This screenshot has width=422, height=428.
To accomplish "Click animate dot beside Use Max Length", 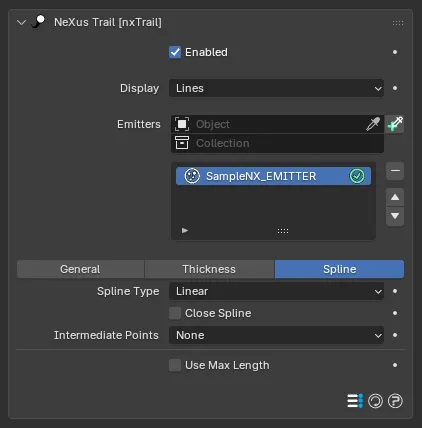I will pyautogui.click(x=395, y=365).
